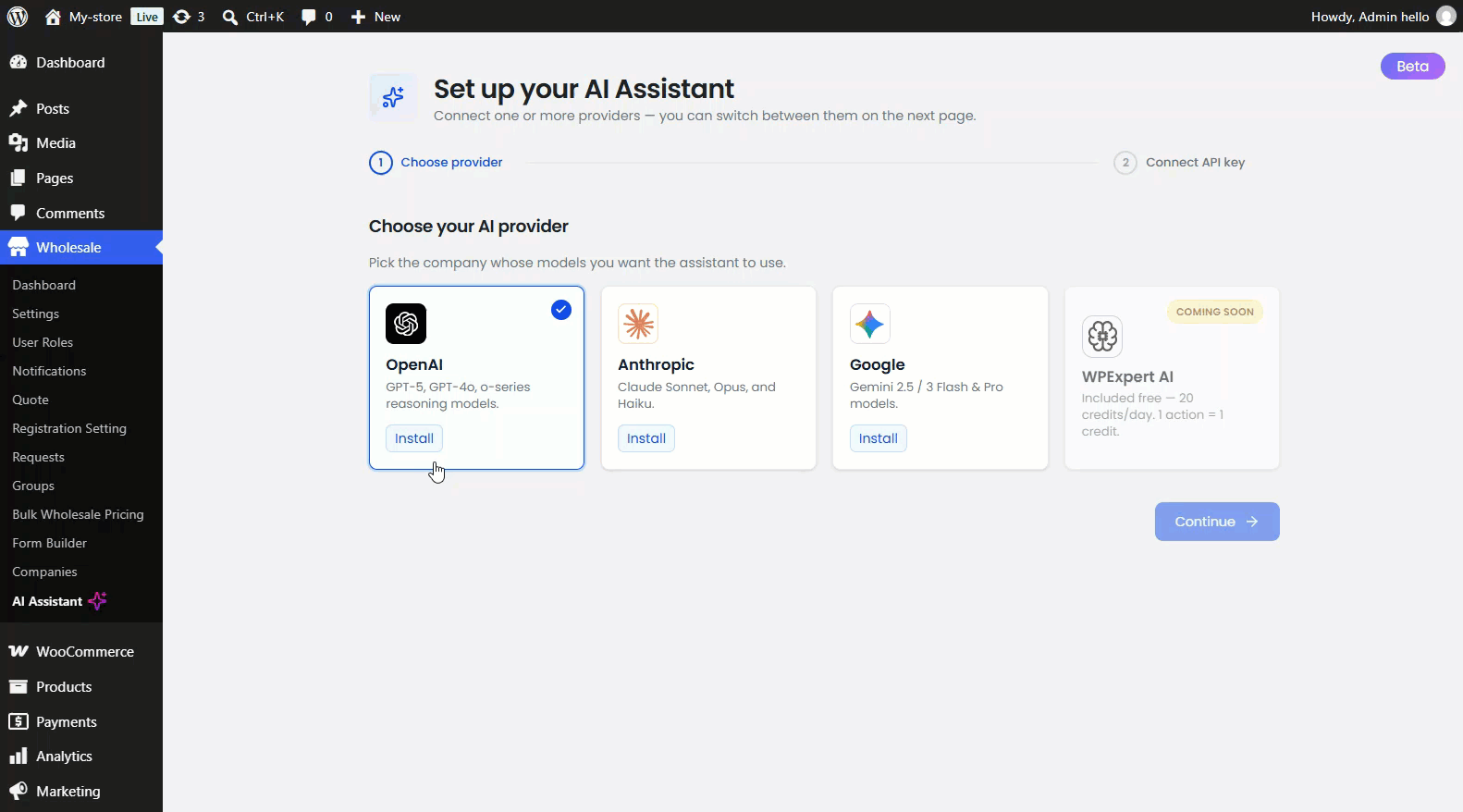Select the Google provider card

[940, 377]
